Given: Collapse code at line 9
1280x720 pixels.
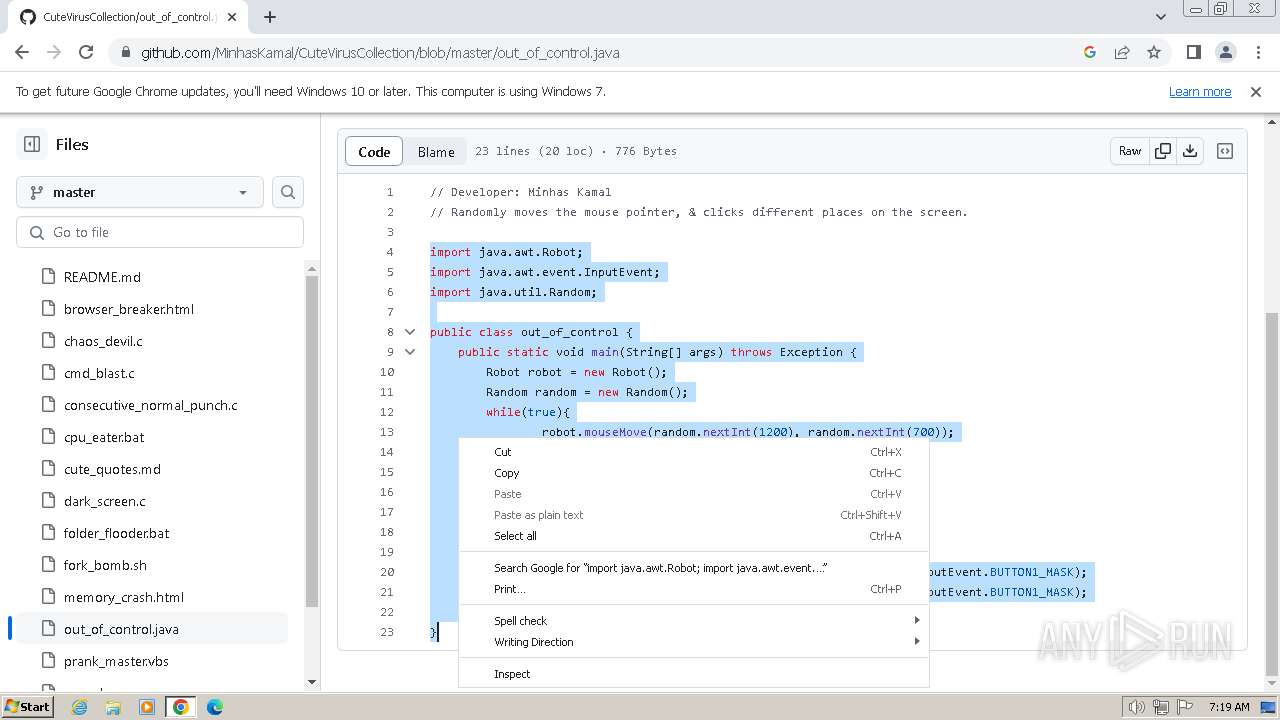Looking at the screenshot, I should click(410, 352).
